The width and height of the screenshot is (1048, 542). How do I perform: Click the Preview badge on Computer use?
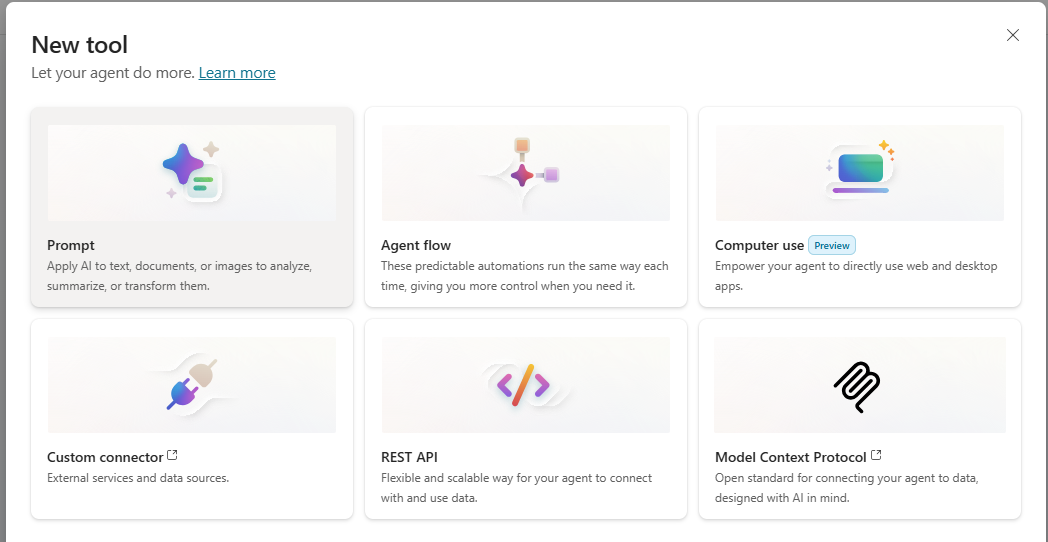(832, 245)
